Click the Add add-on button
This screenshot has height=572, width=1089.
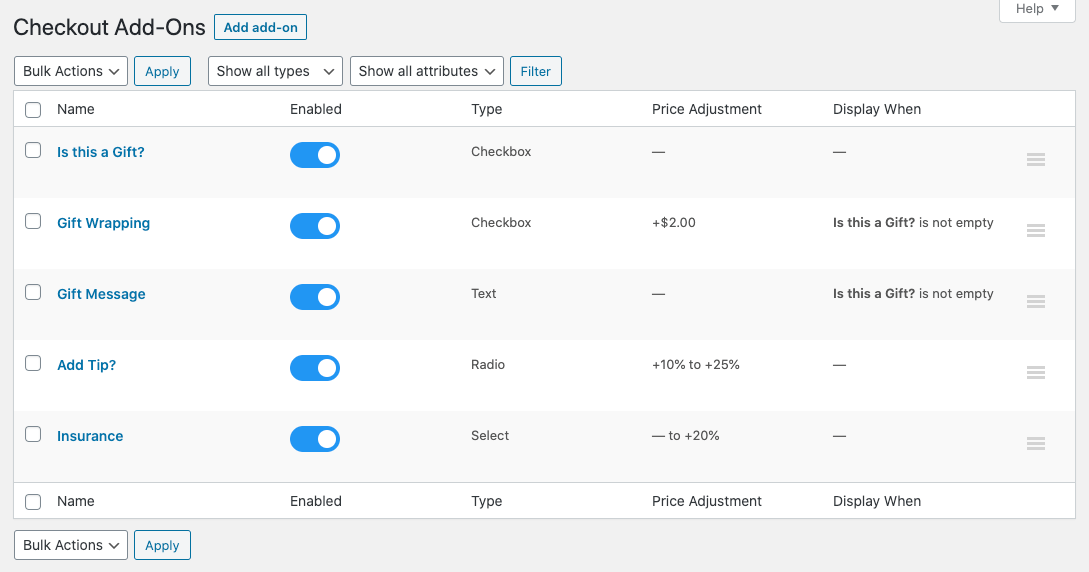coord(260,27)
